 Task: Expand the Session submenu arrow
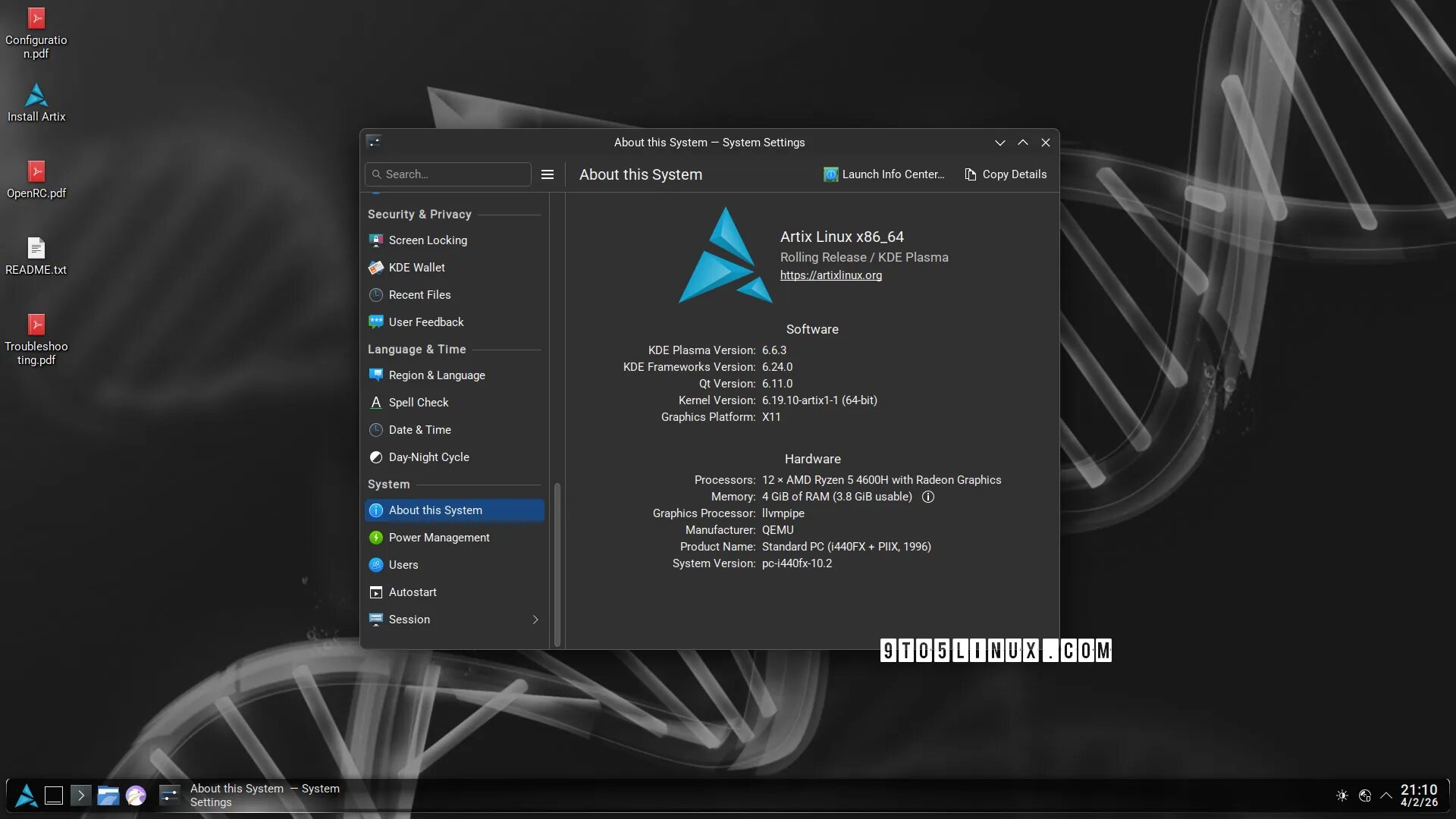[535, 620]
